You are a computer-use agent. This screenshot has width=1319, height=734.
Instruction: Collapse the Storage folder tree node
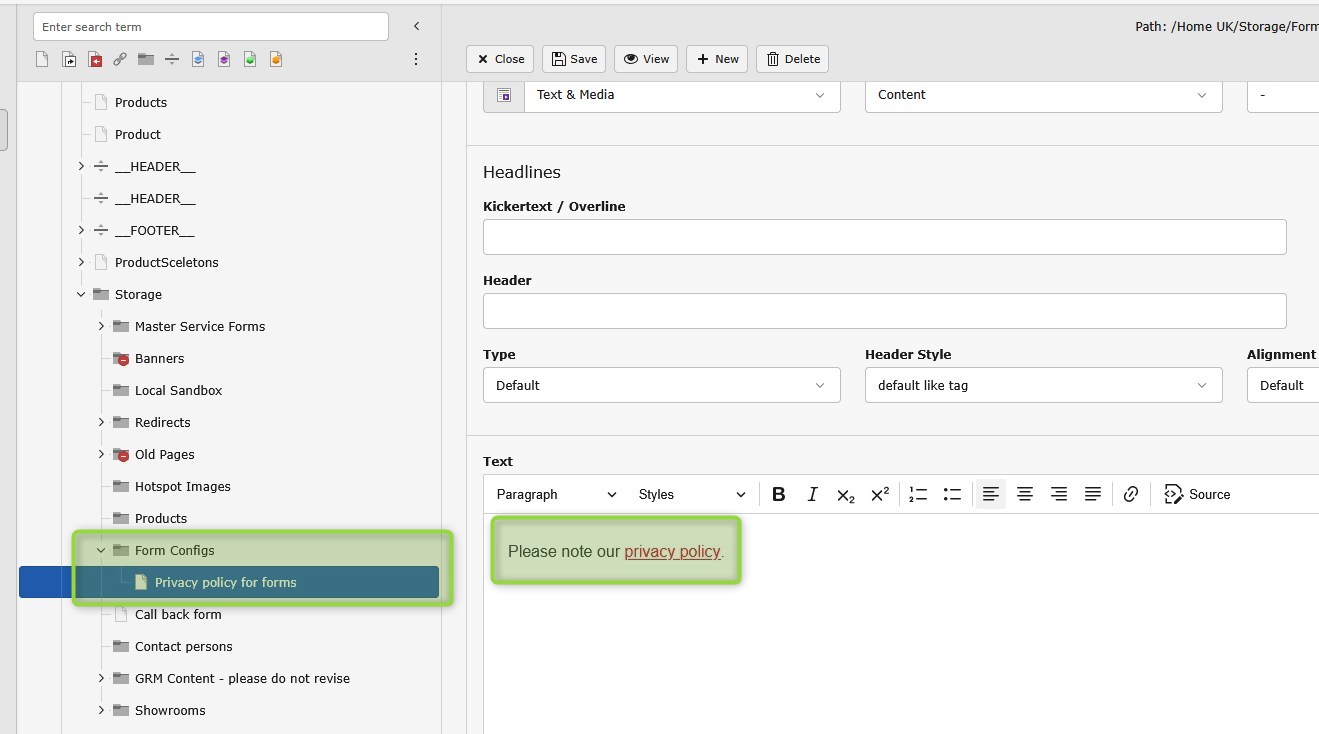point(81,294)
